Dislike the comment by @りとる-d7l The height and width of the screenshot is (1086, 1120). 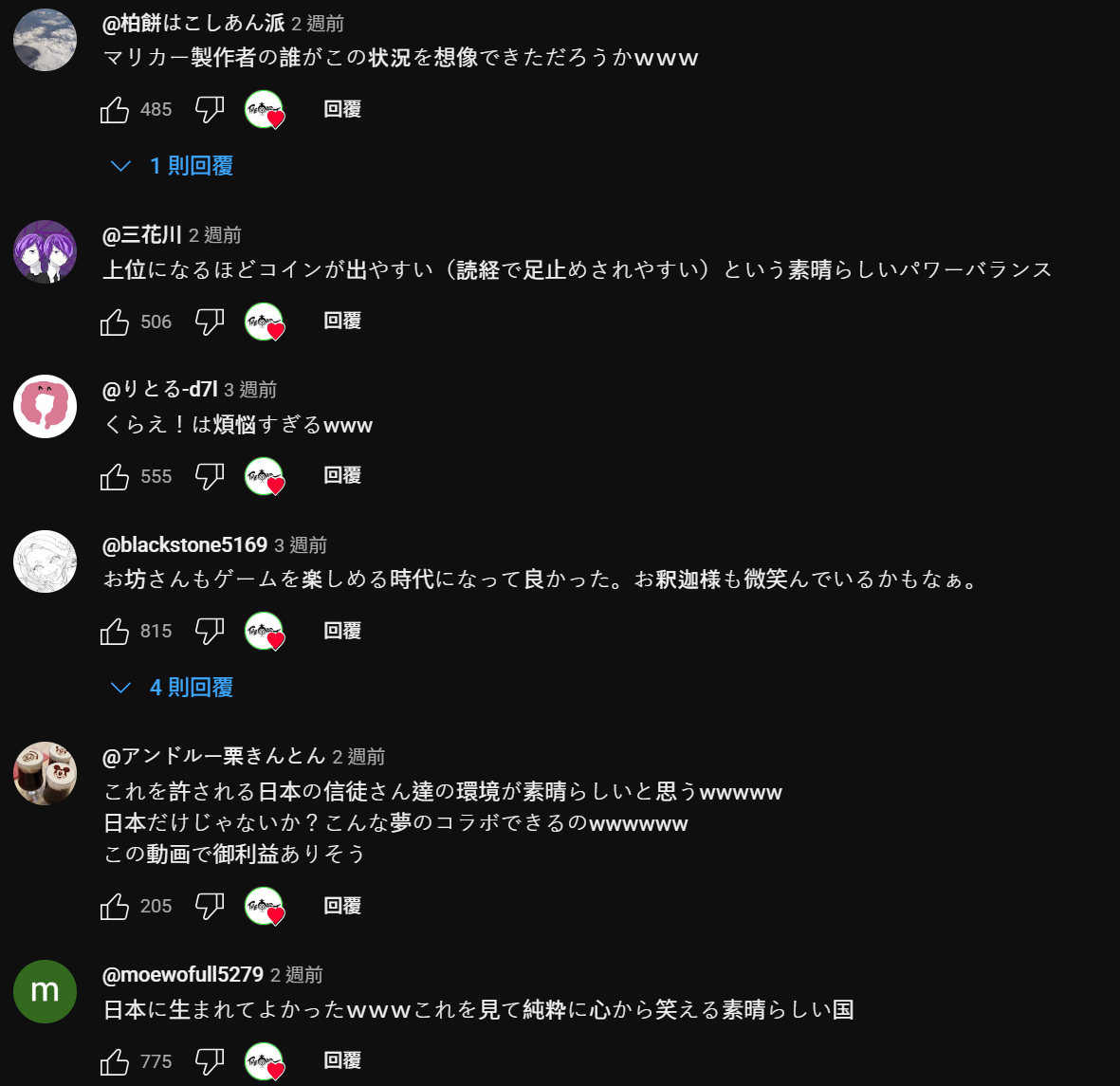click(210, 476)
